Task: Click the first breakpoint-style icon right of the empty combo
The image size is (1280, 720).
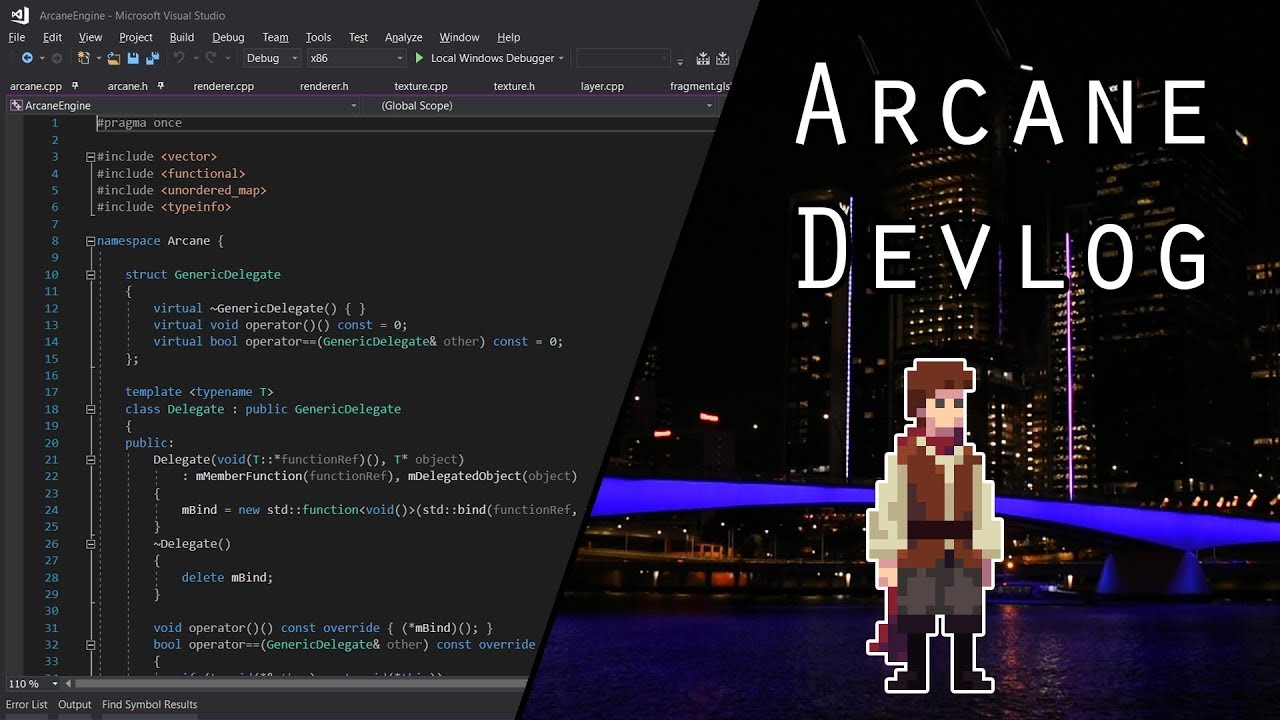Action: (703, 58)
